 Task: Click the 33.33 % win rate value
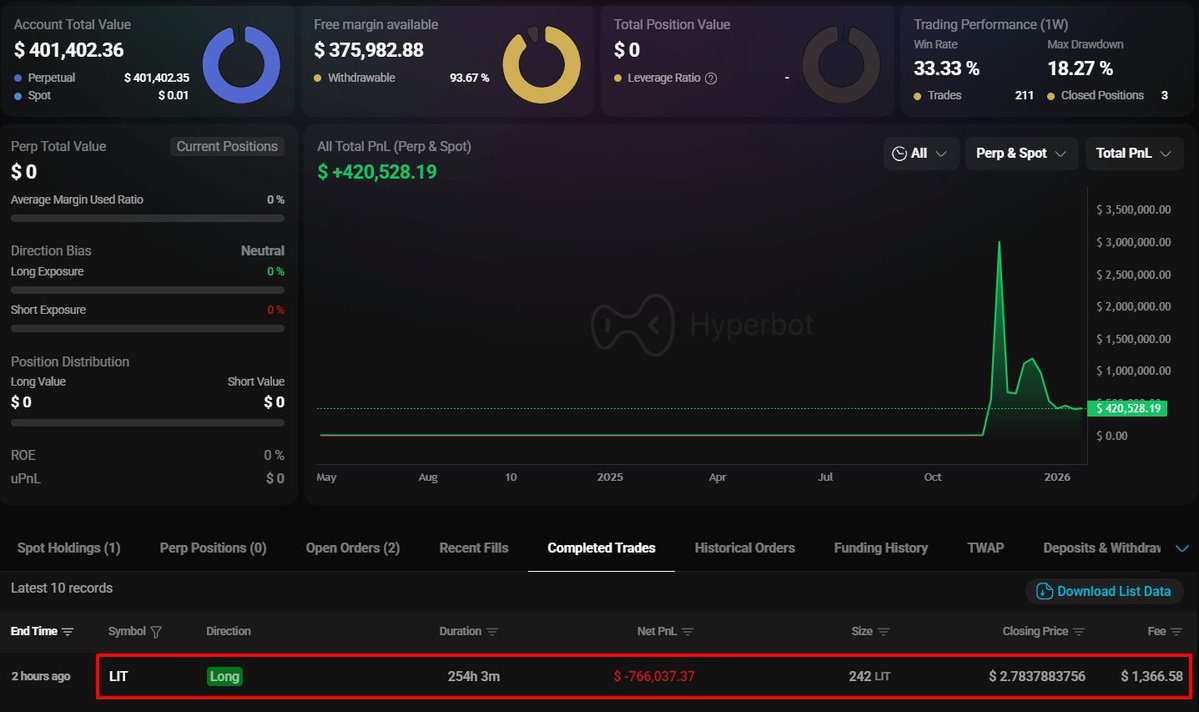coord(947,69)
